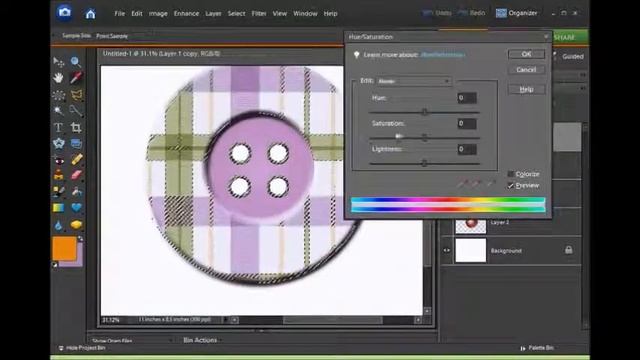
Task: Select the Hand tool
Action: pyautogui.click(x=58, y=78)
